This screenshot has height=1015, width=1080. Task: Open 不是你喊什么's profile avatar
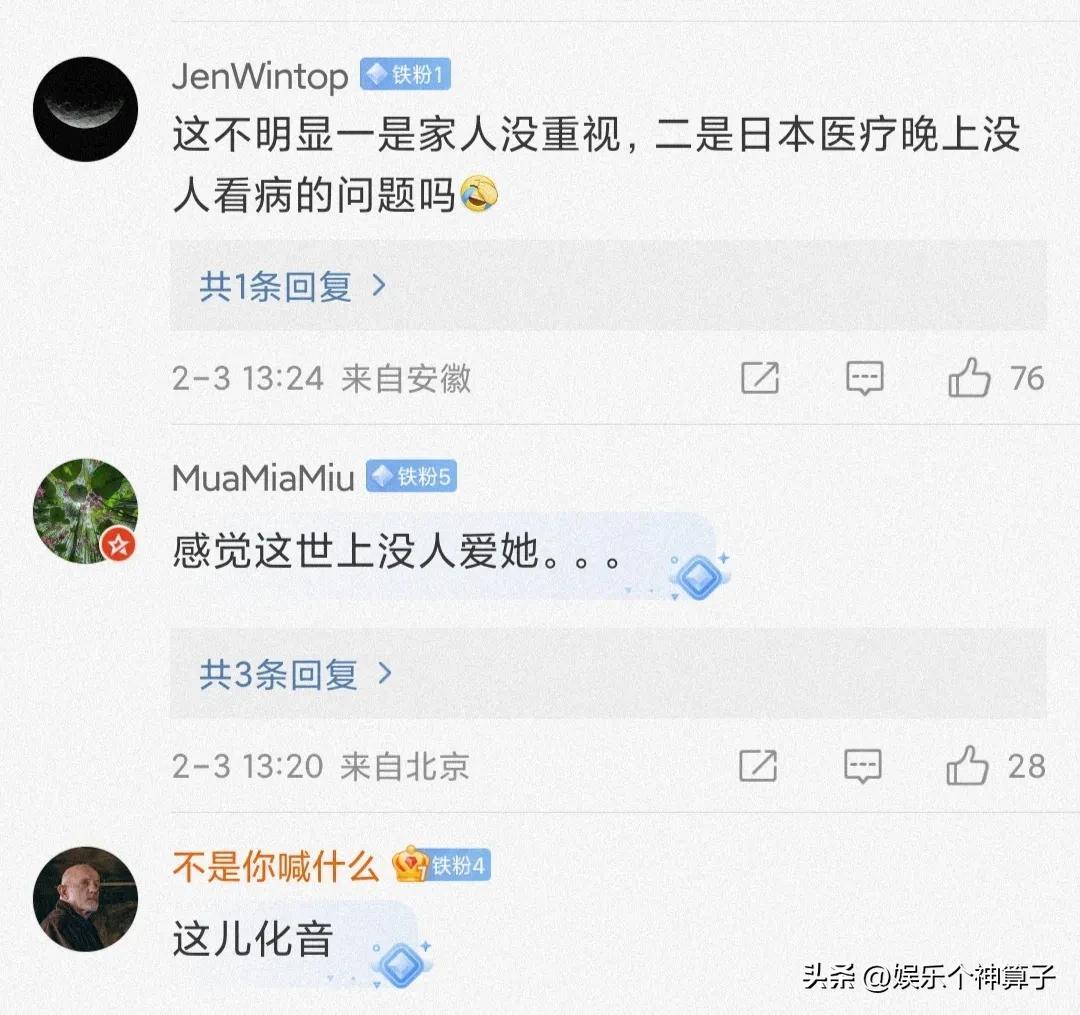(x=85, y=899)
